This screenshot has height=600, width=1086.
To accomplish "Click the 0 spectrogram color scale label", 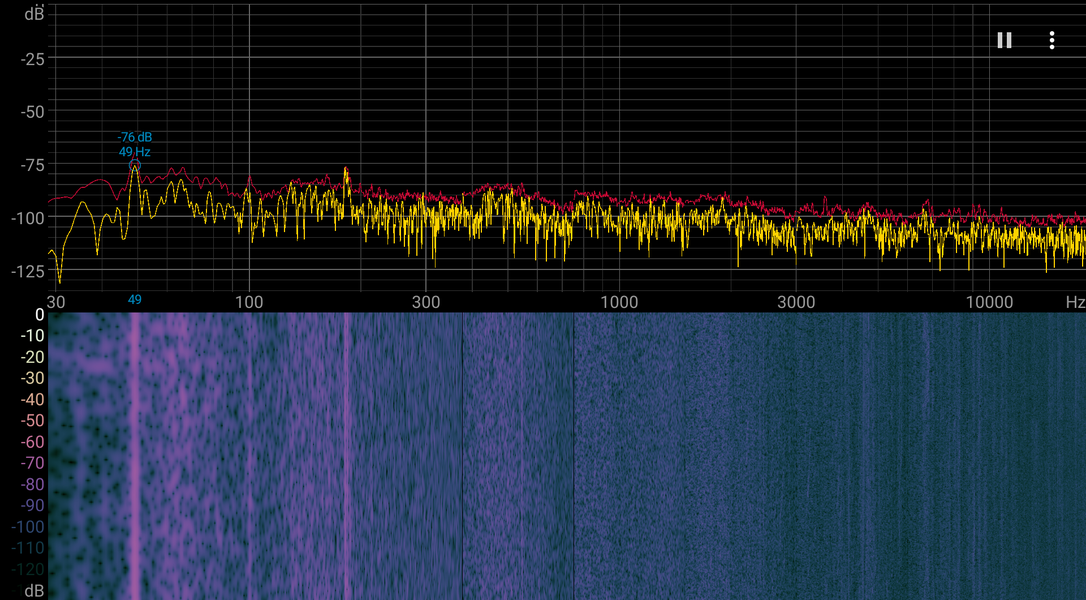I will click(x=39, y=315).
